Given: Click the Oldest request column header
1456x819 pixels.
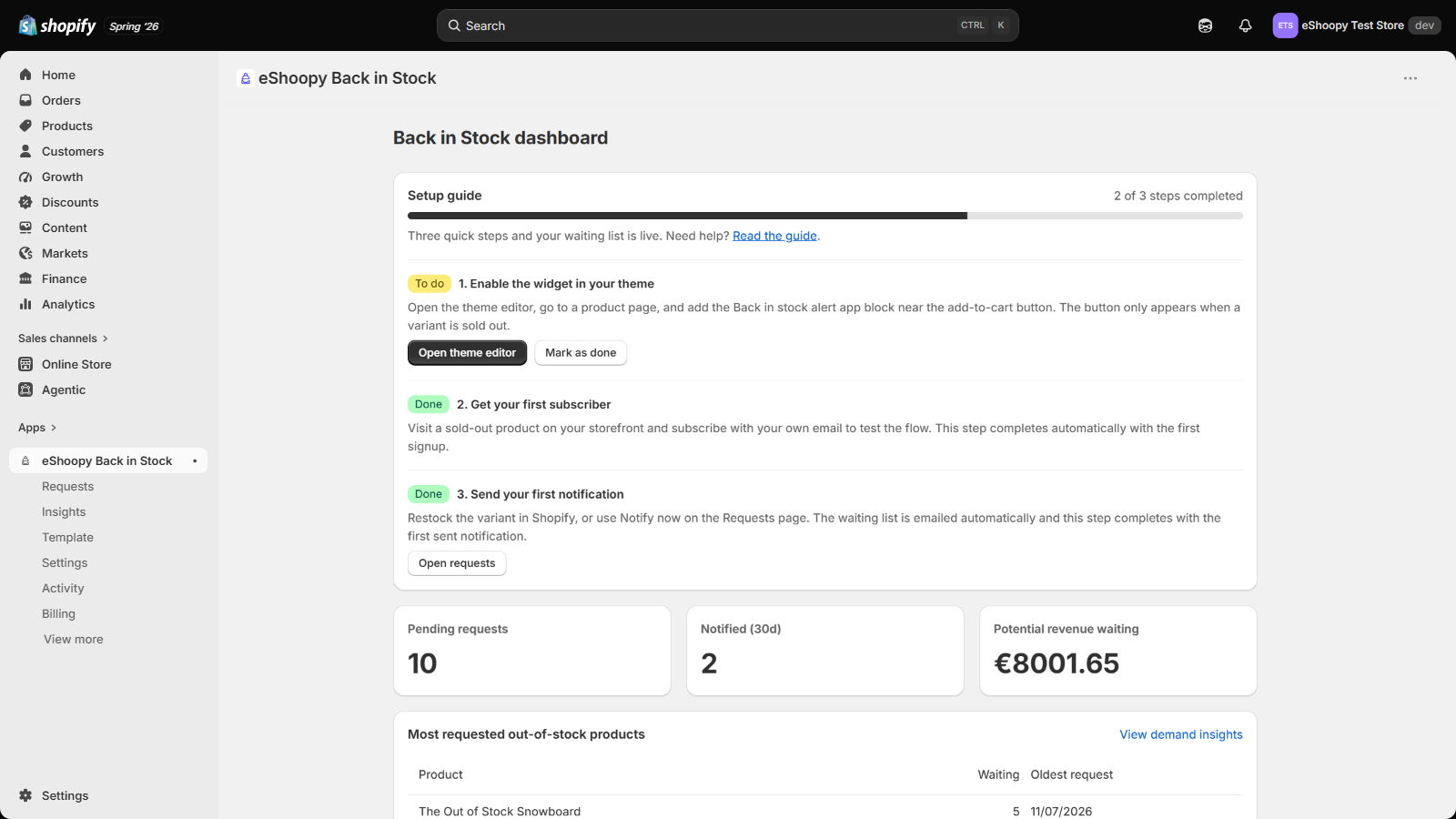Looking at the screenshot, I should pos(1071,774).
